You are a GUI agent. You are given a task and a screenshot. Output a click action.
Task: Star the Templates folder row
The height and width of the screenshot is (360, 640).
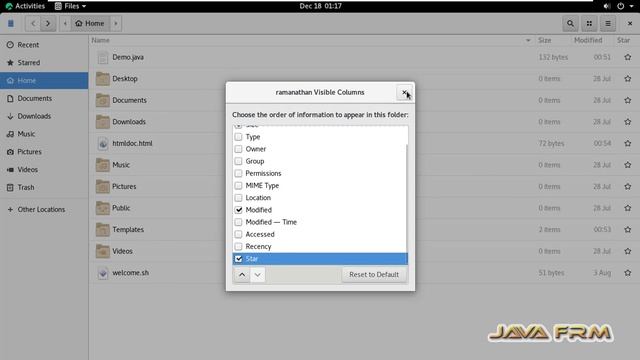(x=628, y=230)
